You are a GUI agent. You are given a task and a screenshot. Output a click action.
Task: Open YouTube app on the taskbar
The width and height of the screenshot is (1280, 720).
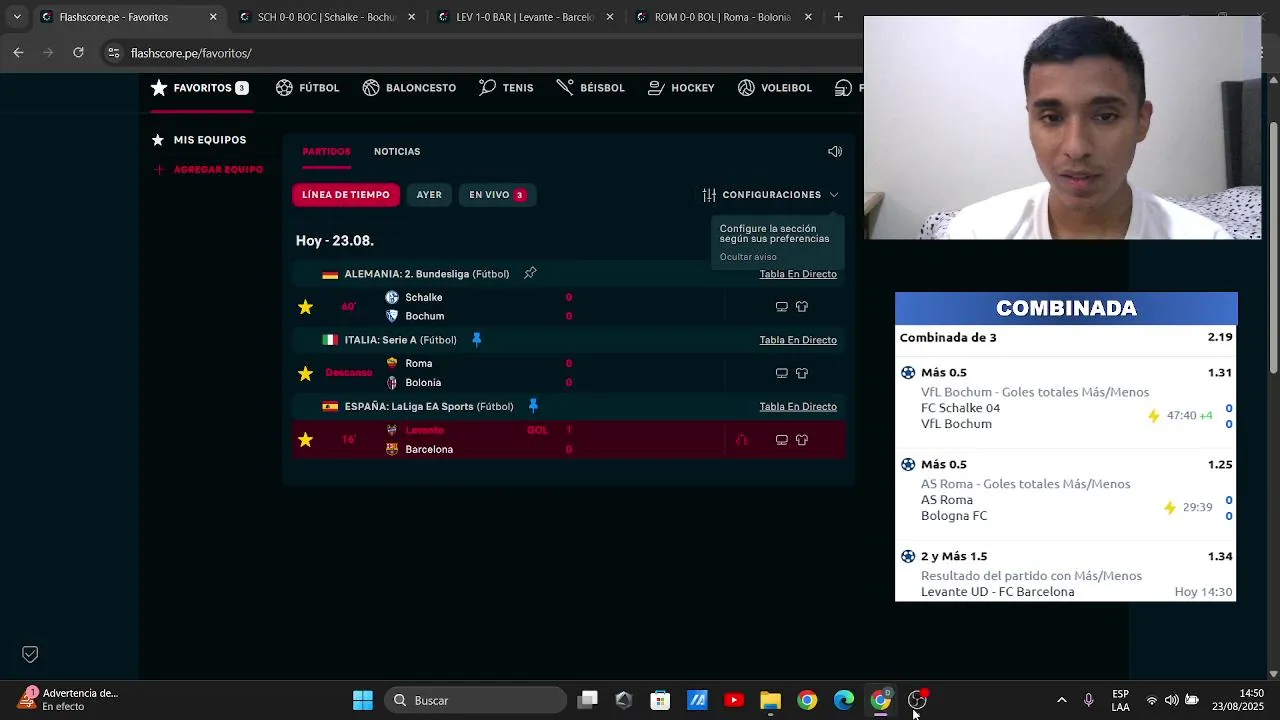(x=734, y=700)
